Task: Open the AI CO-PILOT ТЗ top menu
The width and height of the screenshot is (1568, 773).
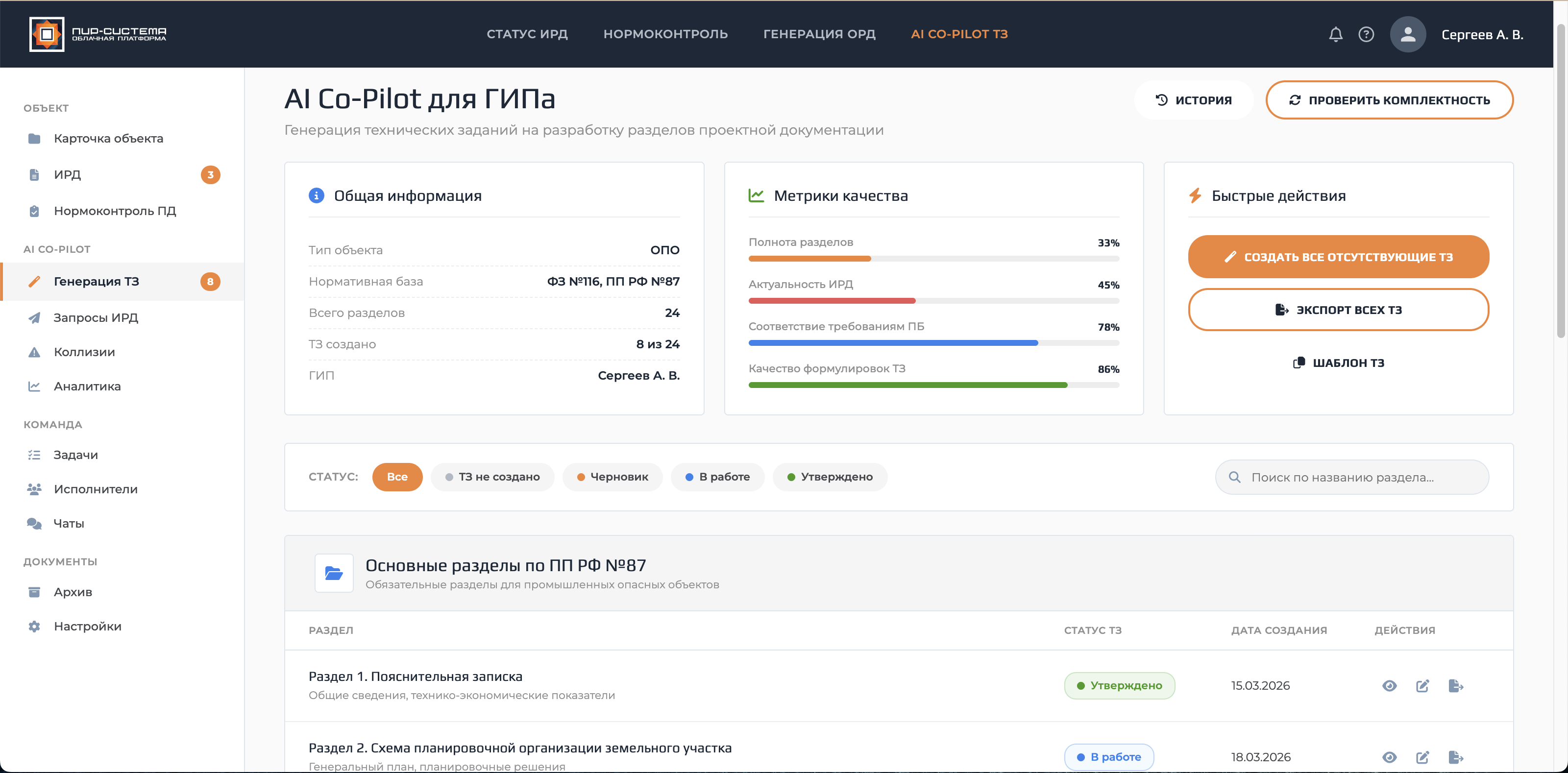Action: click(959, 34)
